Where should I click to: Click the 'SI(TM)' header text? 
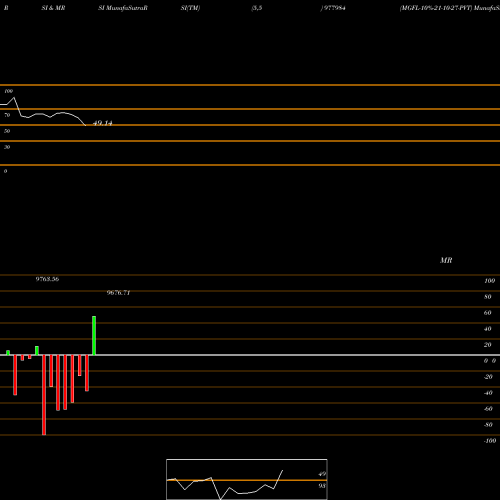(x=190, y=8)
